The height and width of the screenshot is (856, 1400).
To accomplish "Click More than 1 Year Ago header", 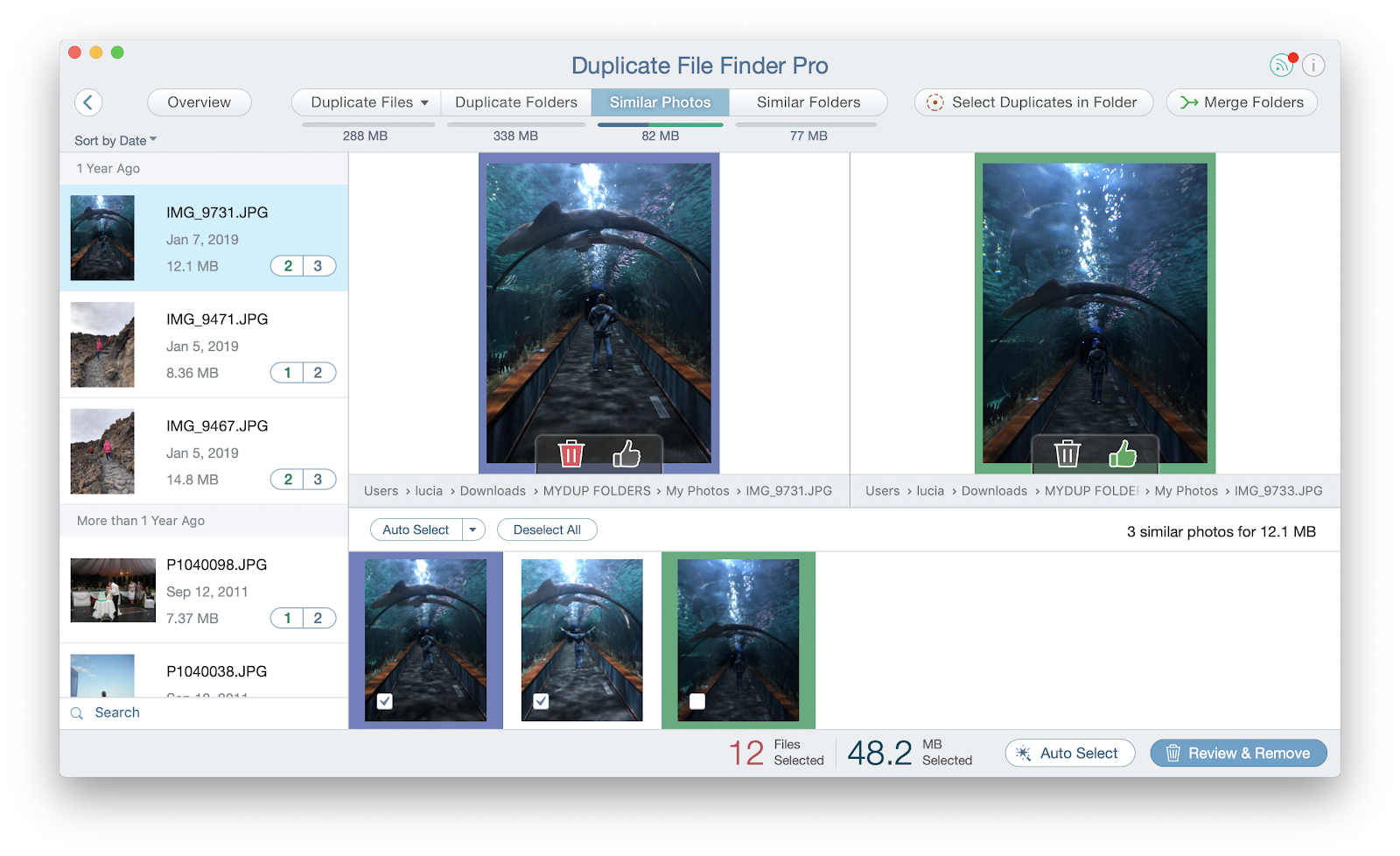I will point(141,521).
